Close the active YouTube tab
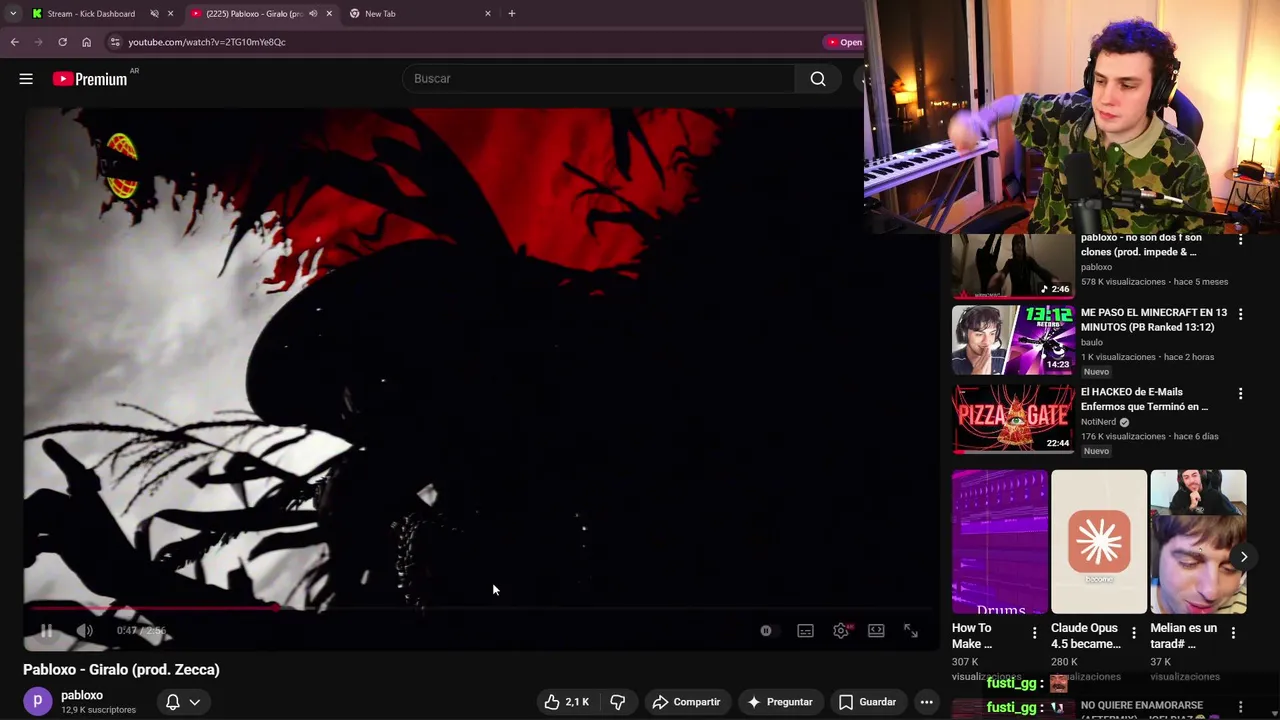This screenshot has width=1280, height=720. coord(329,14)
